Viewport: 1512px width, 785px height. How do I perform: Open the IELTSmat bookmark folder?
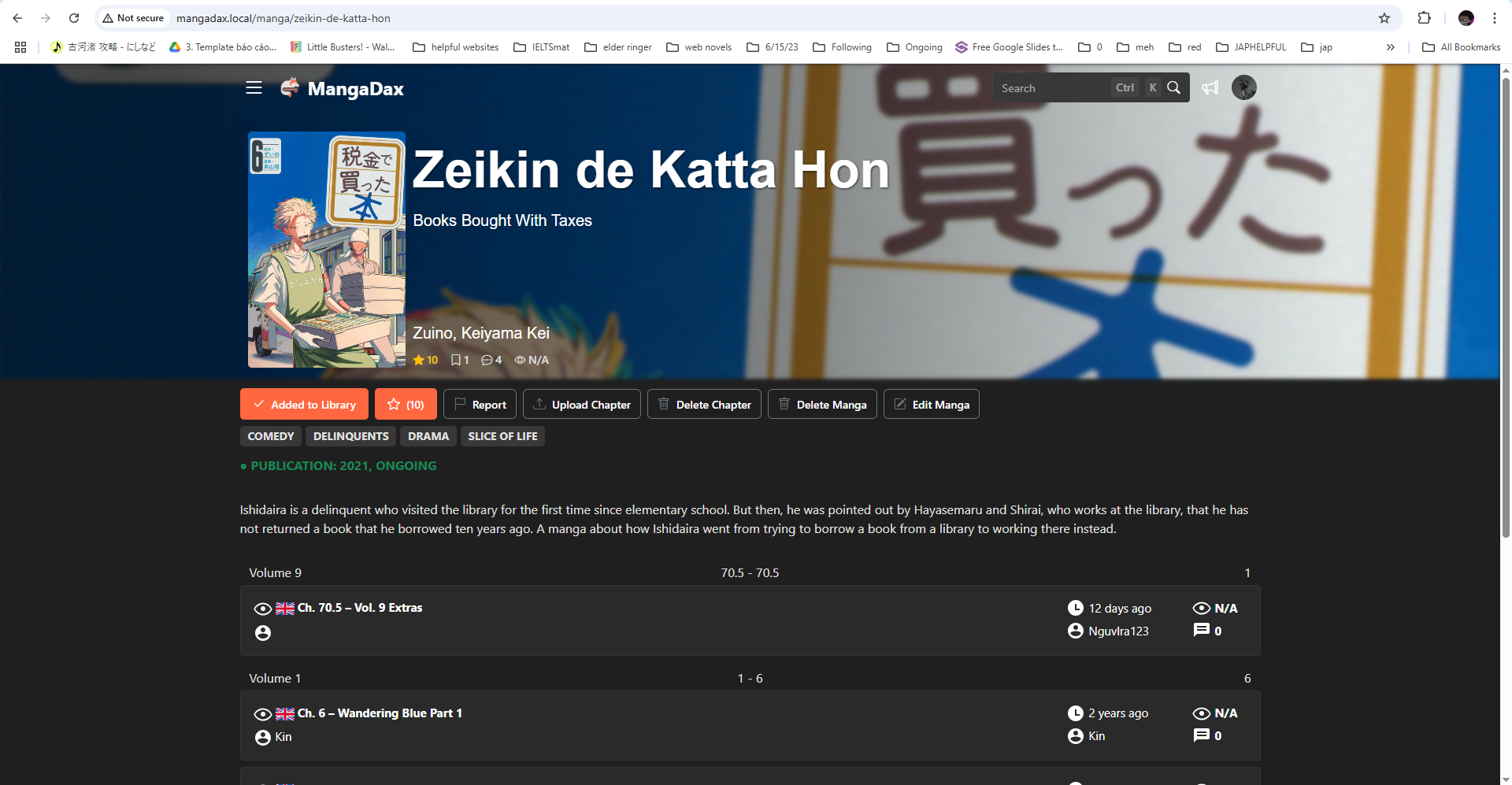[542, 47]
